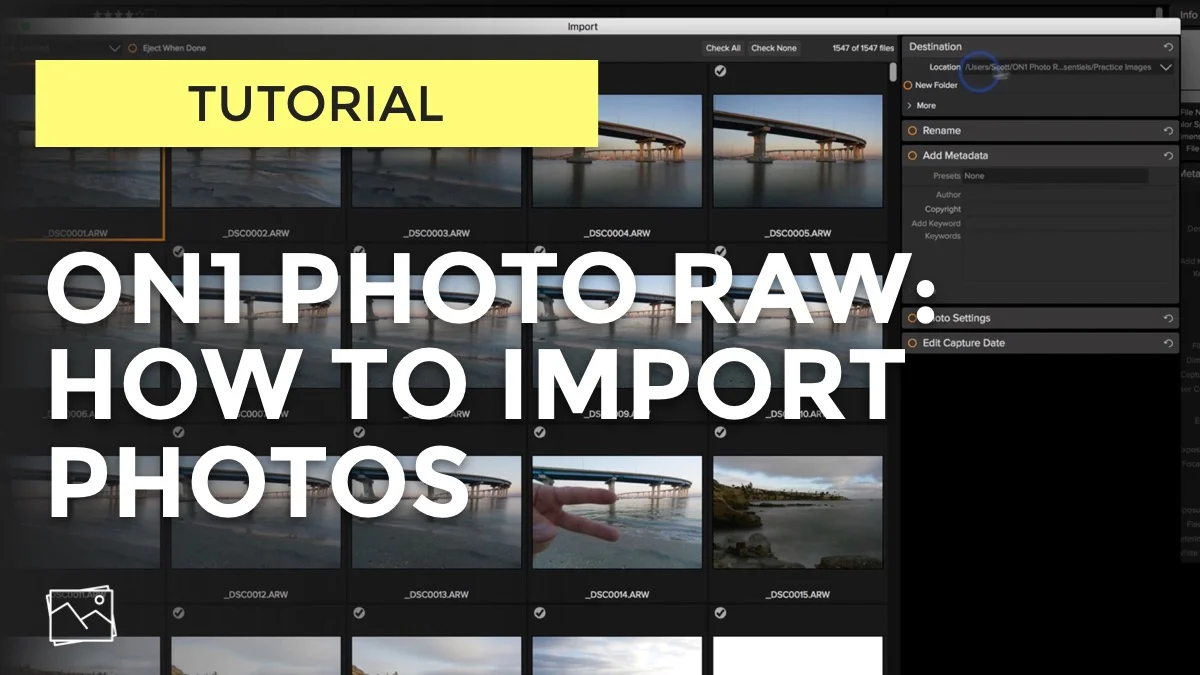Screen dimensions: 1200x675
Task: Reset the Add Metadata panel
Action: coord(1167,155)
